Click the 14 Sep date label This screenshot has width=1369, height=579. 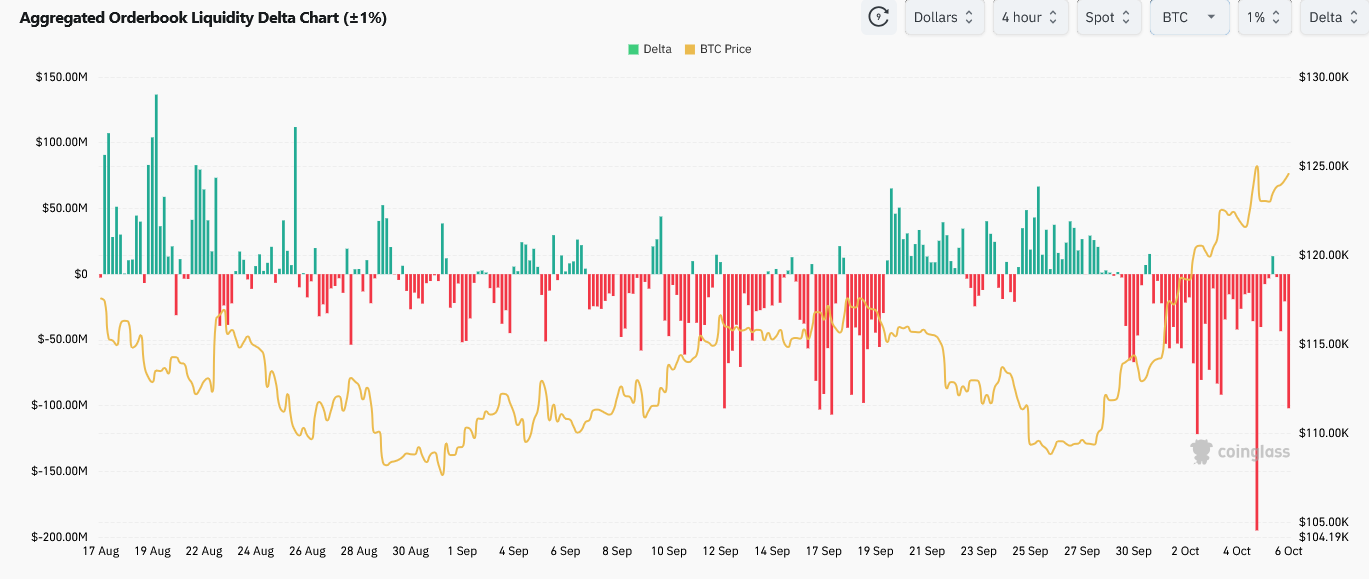click(x=772, y=551)
